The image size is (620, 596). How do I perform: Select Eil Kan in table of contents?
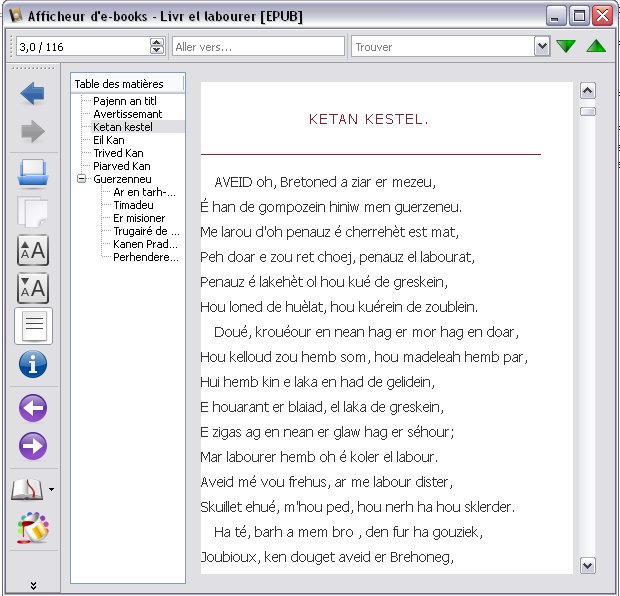click(109, 140)
